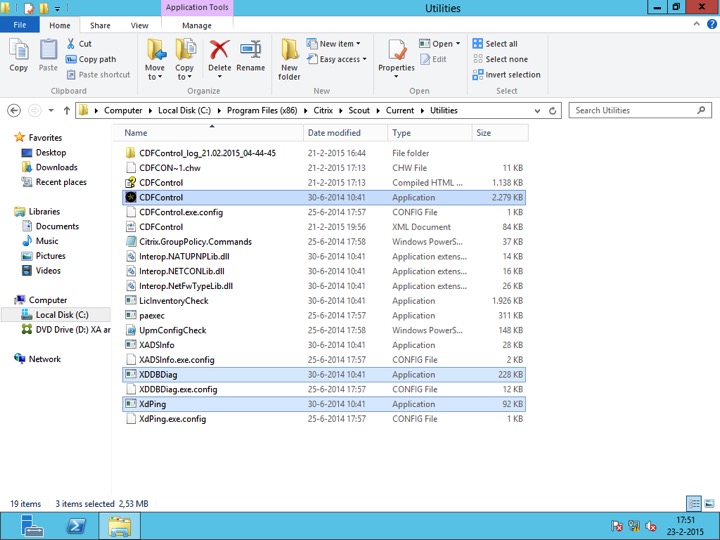Screen dimensions: 720x540
Task: Sort files by the Name column header
Action: coord(208,133)
